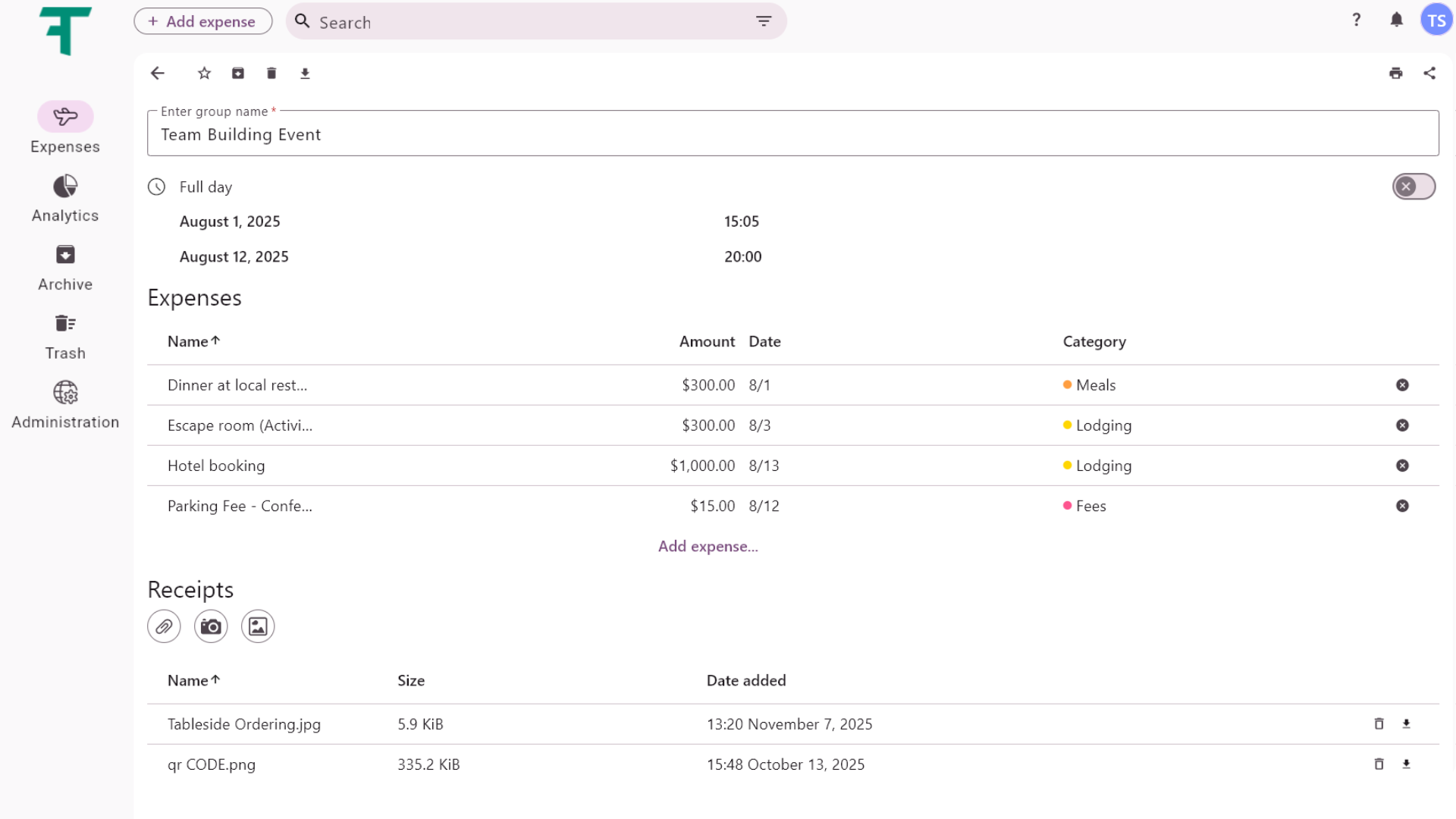Take receipt photo with camera icon
Image resolution: width=1456 pixels, height=819 pixels.
pyautogui.click(x=211, y=626)
